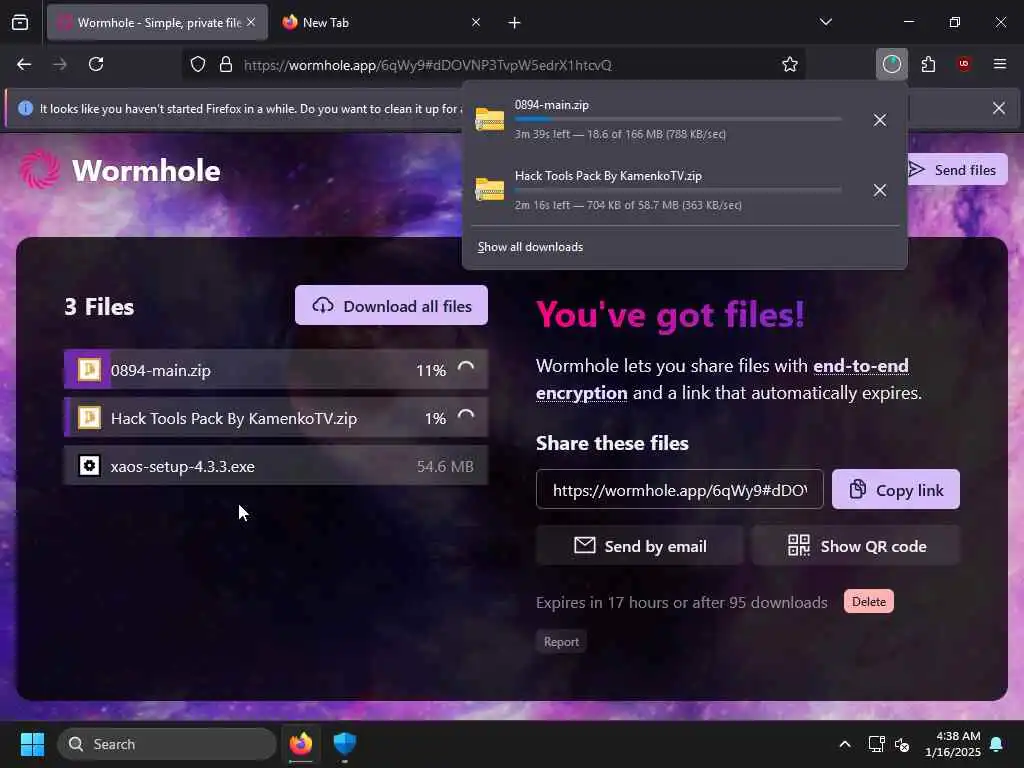Viewport: 1024px width, 768px height.
Task: Click the Wormhole logo swirl icon
Action: pos(39,169)
